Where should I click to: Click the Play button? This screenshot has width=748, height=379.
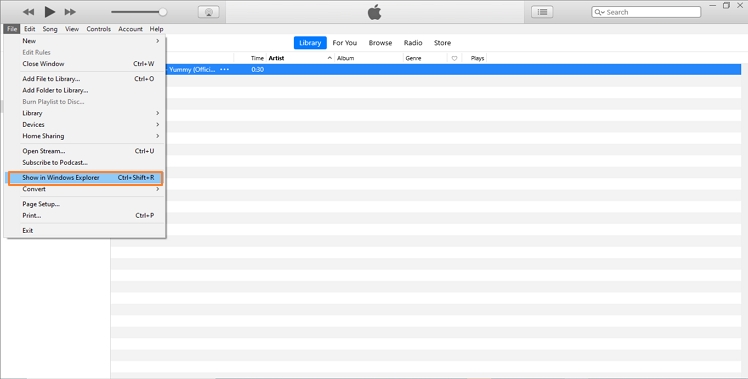point(50,11)
